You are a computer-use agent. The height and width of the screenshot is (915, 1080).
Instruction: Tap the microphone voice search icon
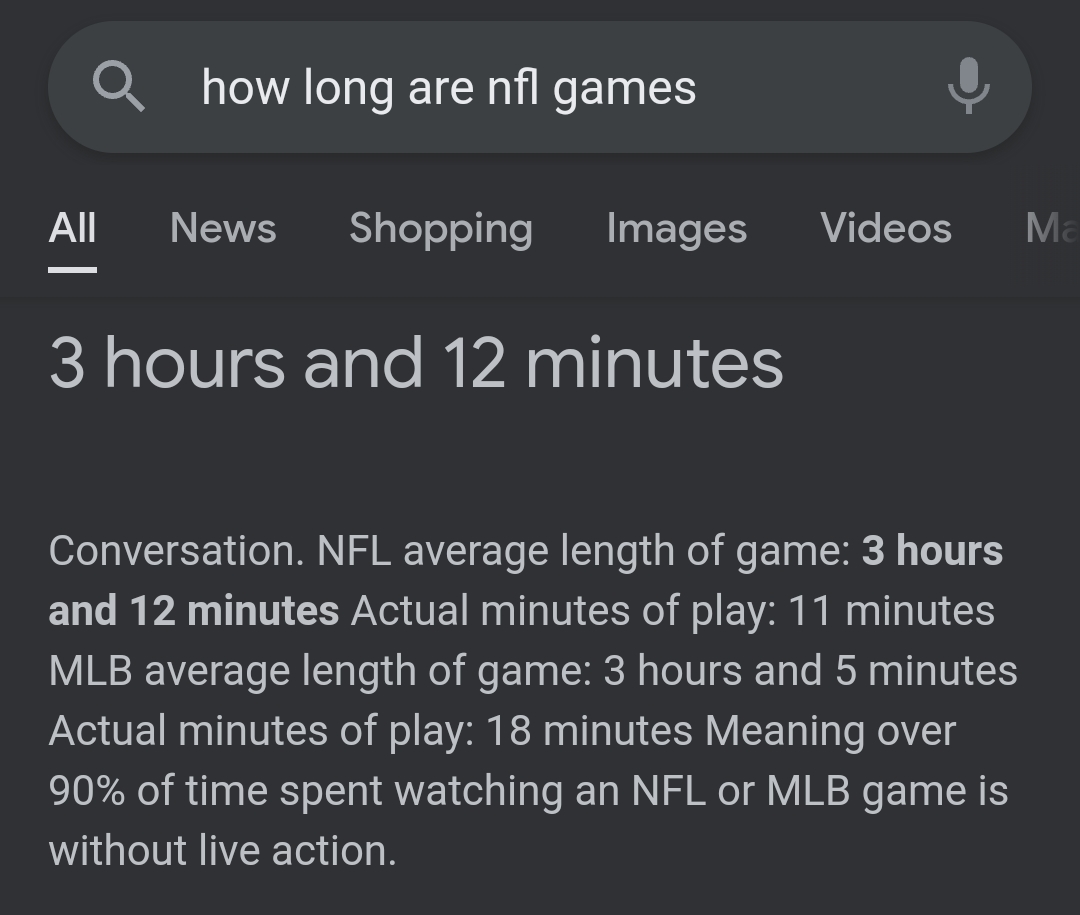tap(968, 86)
